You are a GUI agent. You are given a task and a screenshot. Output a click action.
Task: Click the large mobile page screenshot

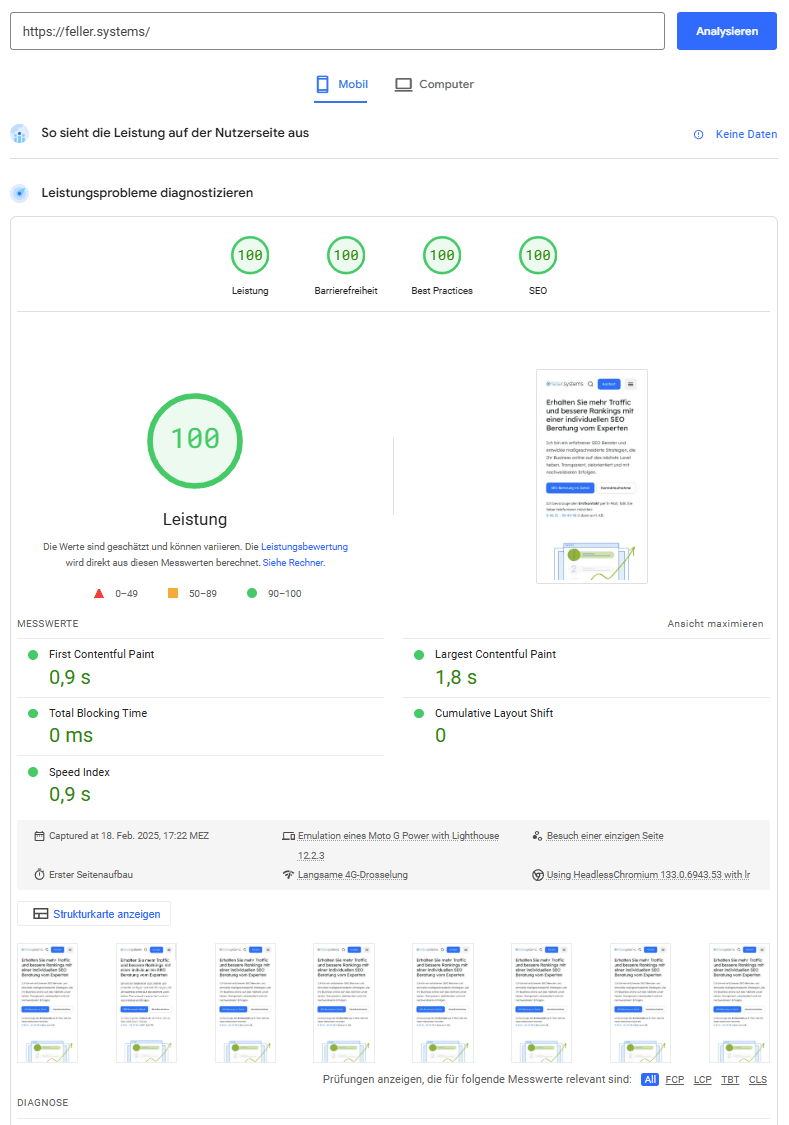[591, 476]
